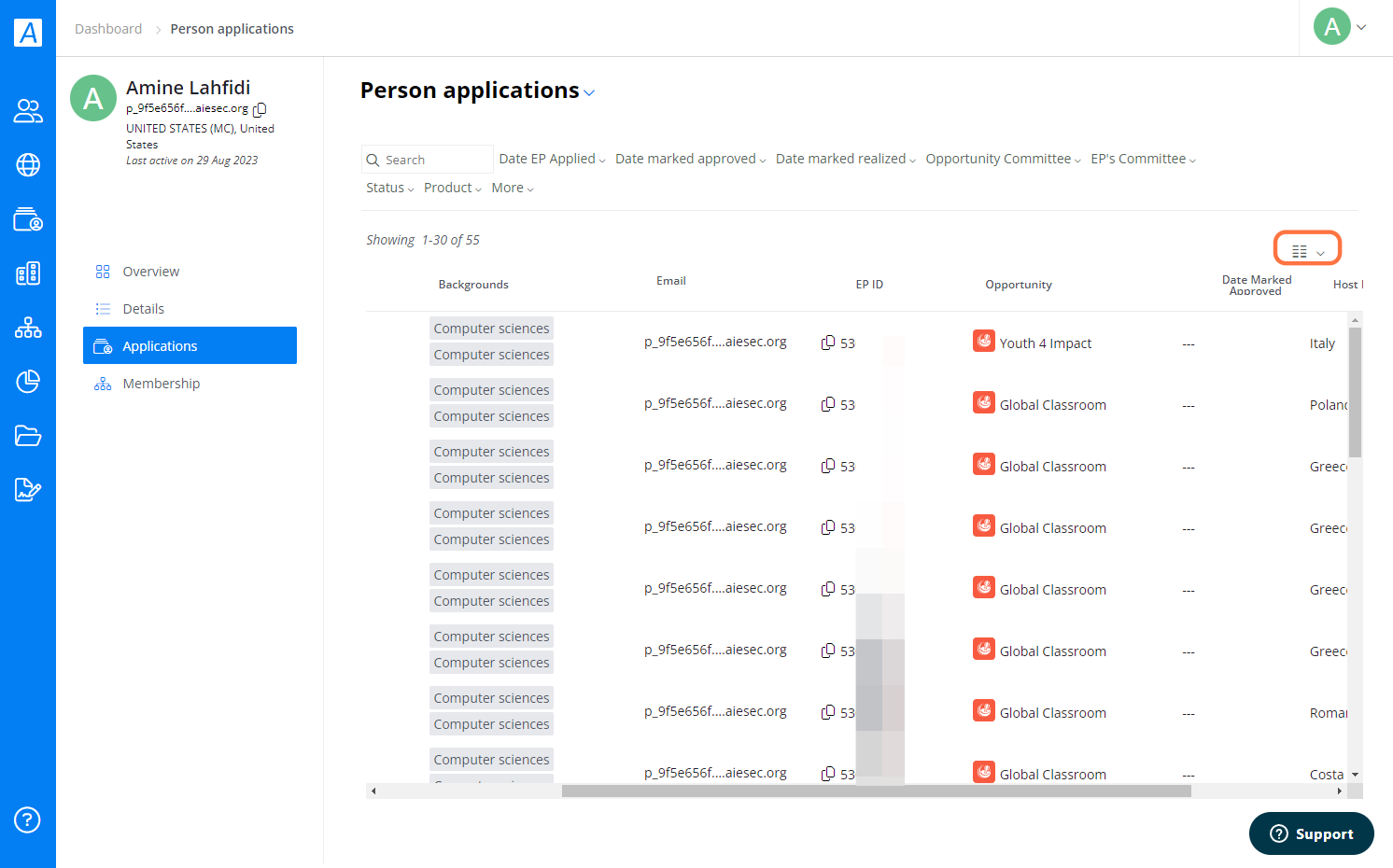Image resolution: width=1393 pixels, height=868 pixels.
Task: Open the EP's Committee filter
Action: tap(1143, 159)
